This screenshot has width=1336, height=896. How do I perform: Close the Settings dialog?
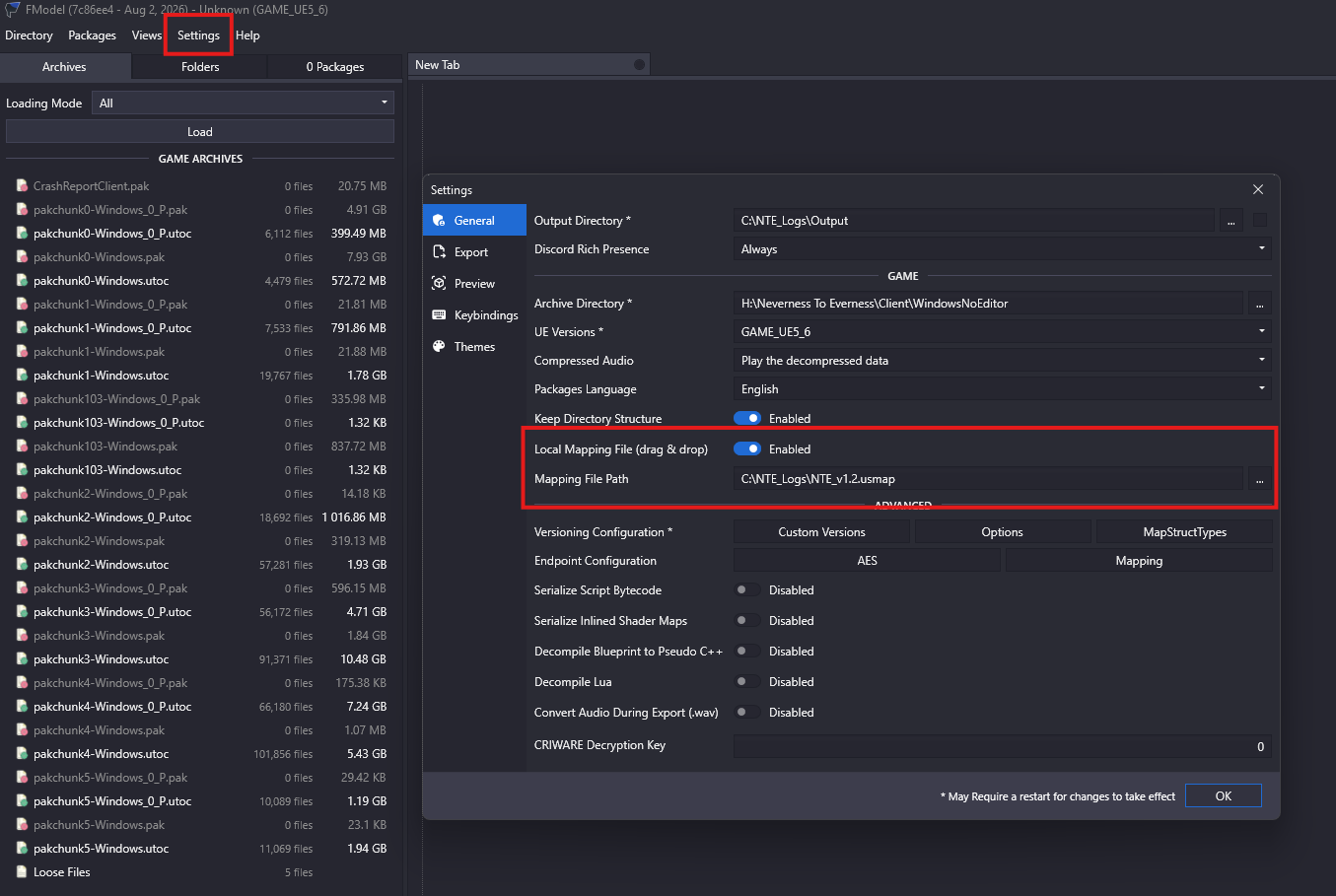pos(1258,189)
